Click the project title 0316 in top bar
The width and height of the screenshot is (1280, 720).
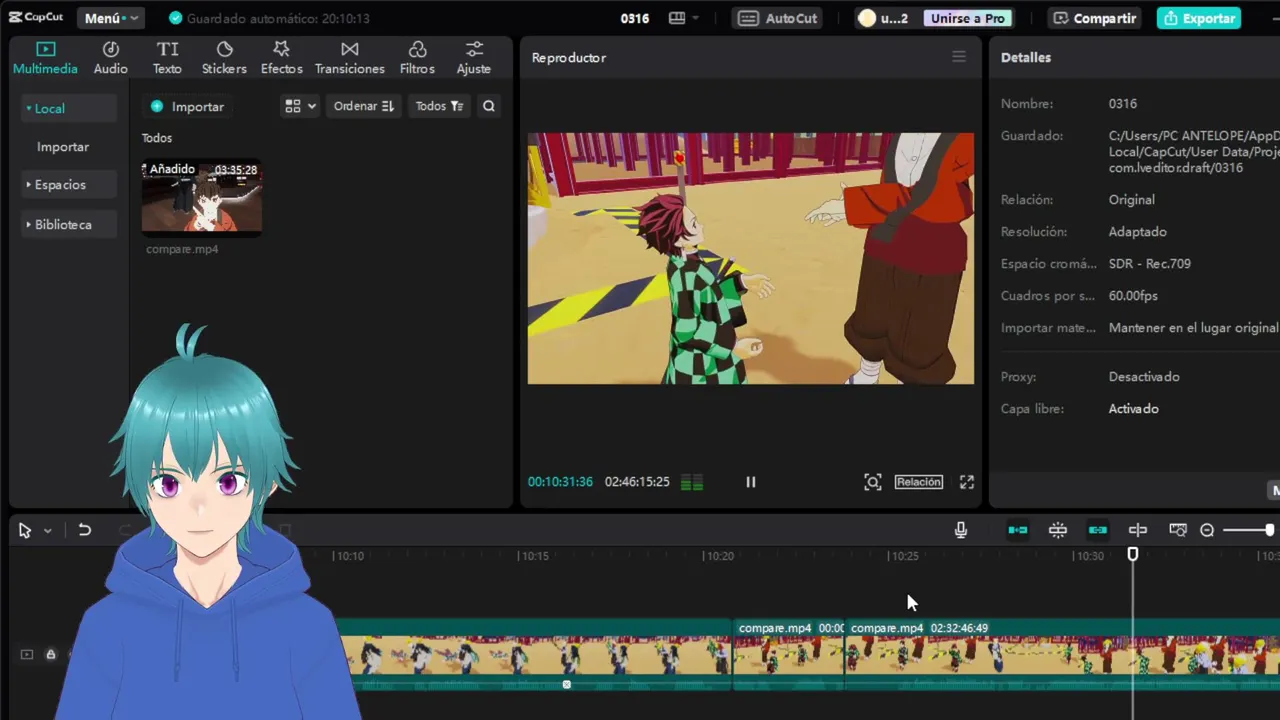(x=635, y=18)
